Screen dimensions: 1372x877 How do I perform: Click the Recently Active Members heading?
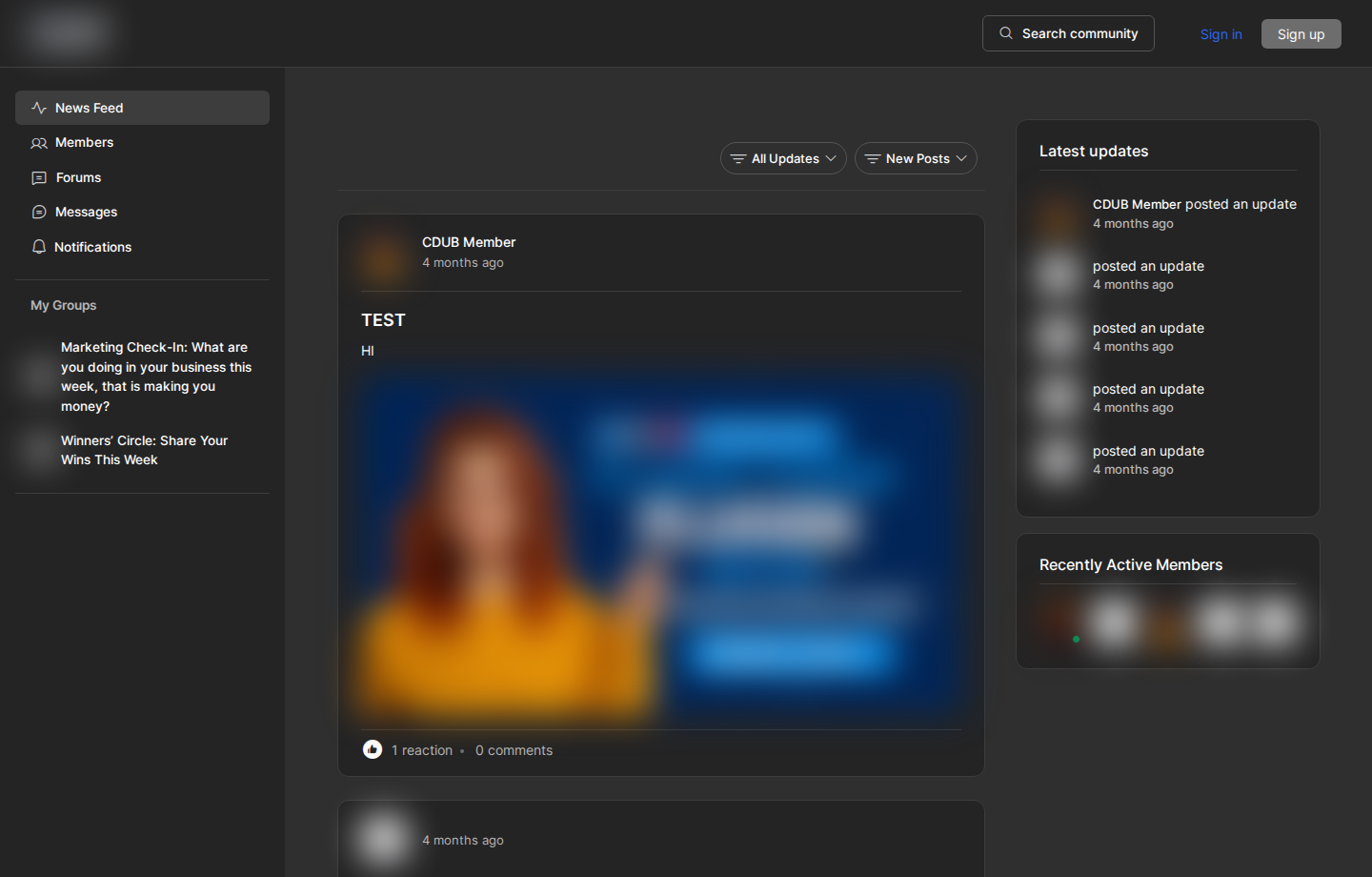coord(1131,565)
